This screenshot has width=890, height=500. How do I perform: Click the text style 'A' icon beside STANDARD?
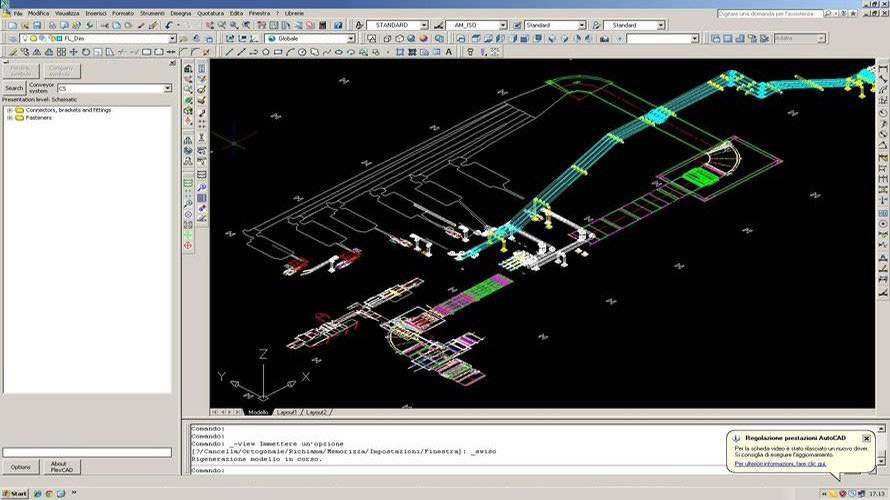(x=359, y=25)
